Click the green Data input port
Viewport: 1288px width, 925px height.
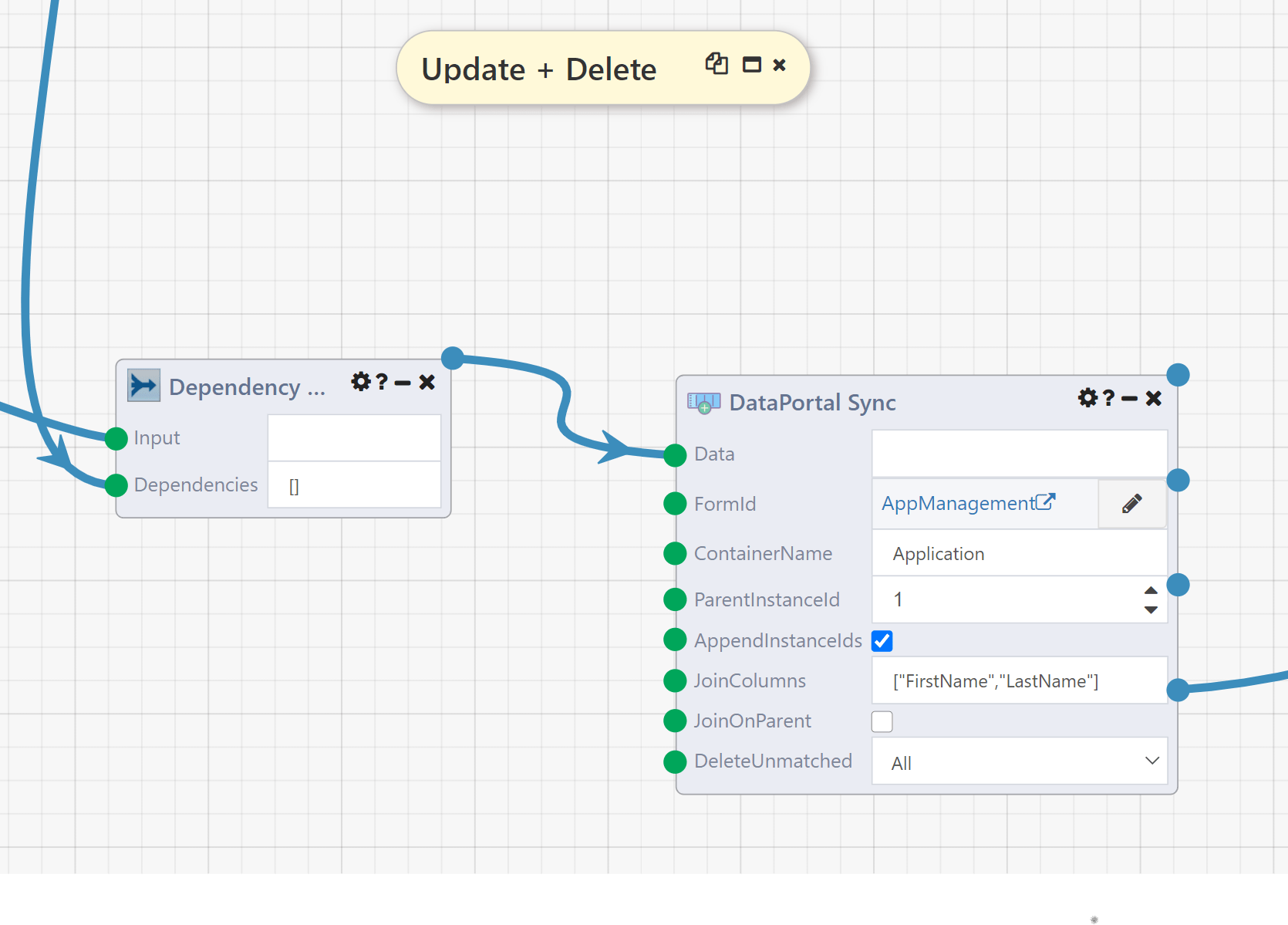pyautogui.click(x=674, y=455)
